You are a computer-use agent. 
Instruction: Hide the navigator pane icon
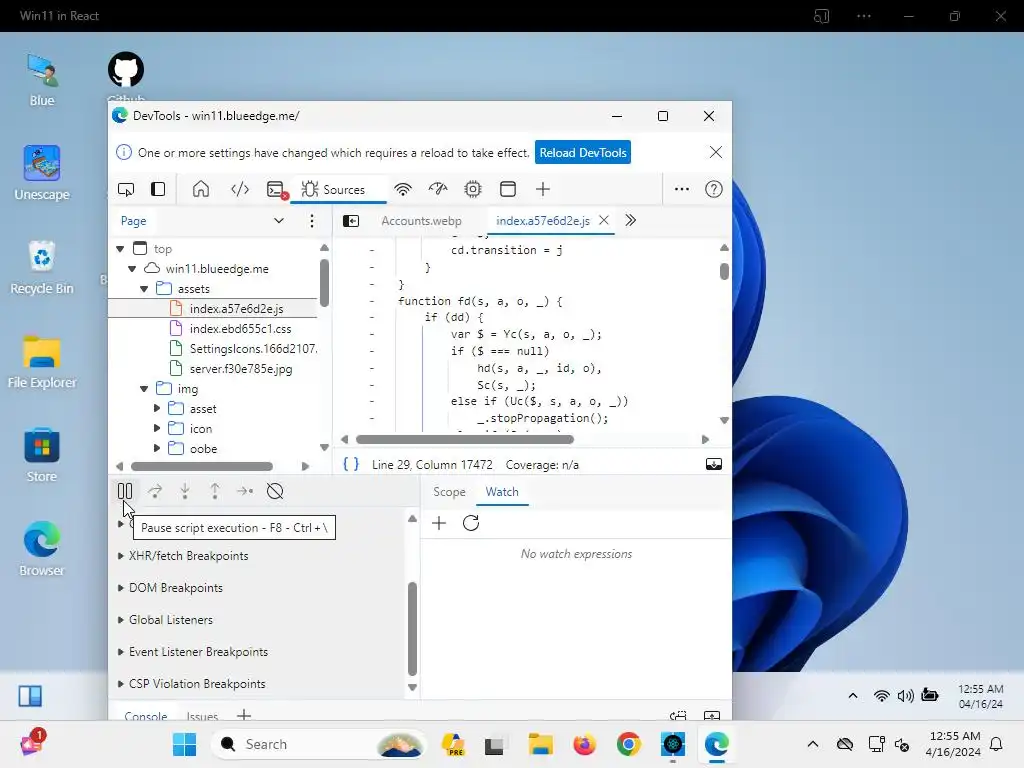point(351,221)
